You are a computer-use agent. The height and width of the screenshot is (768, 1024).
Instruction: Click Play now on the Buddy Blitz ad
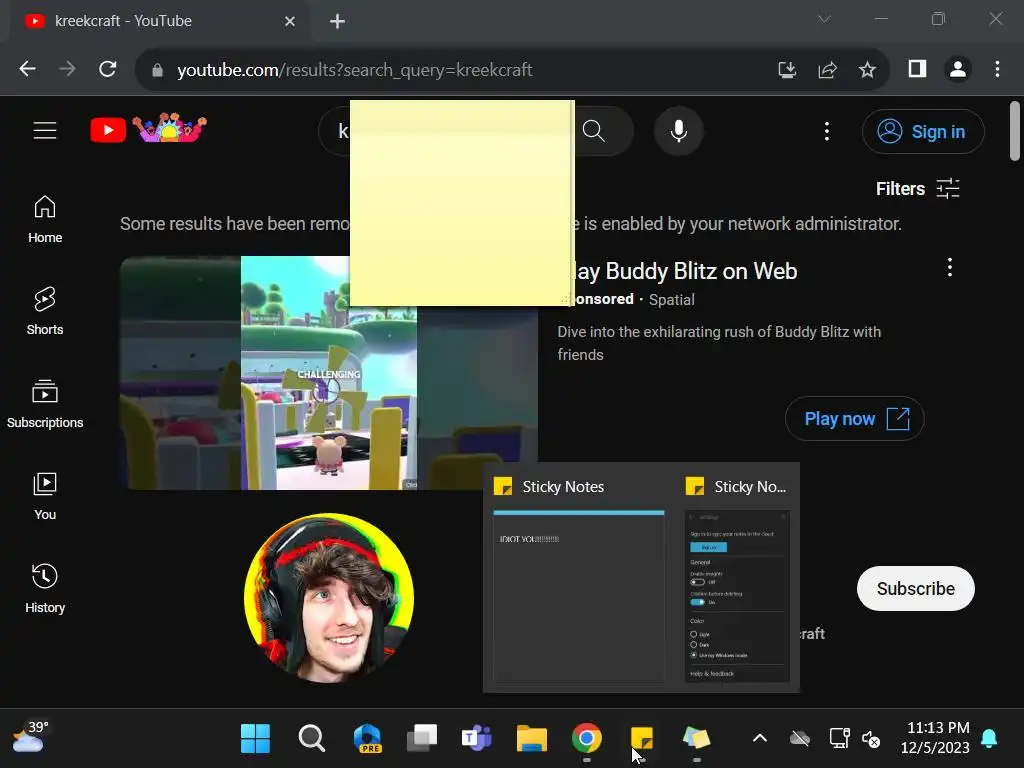pyautogui.click(x=854, y=419)
